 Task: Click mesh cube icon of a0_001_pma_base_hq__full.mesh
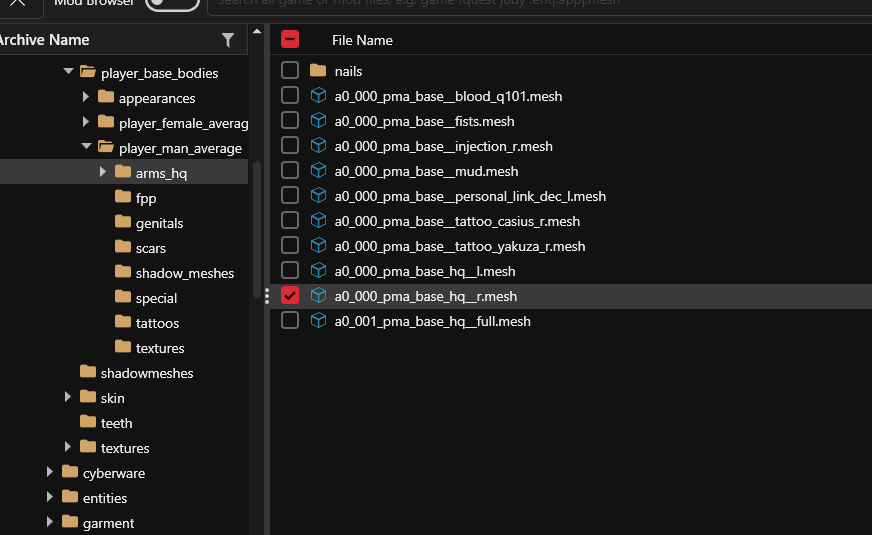tap(318, 321)
